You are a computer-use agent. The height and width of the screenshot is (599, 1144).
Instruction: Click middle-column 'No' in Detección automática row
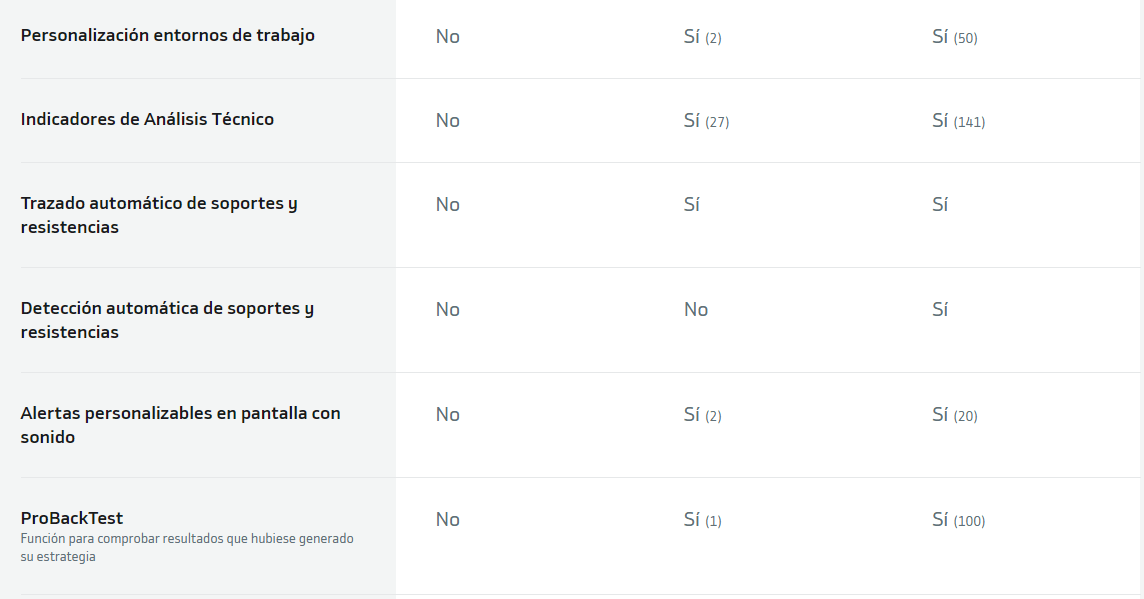[696, 310]
